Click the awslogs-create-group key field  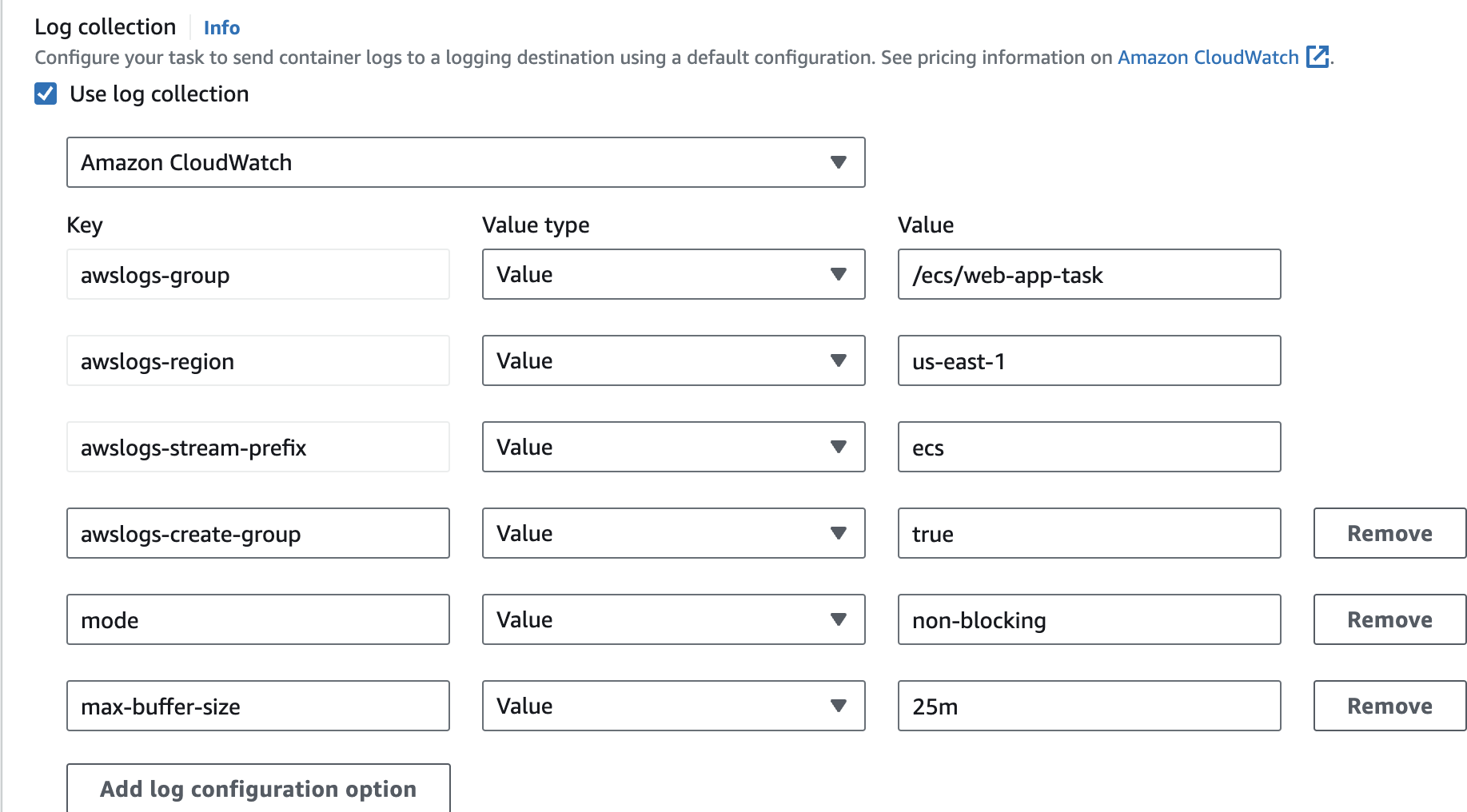[x=257, y=533]
